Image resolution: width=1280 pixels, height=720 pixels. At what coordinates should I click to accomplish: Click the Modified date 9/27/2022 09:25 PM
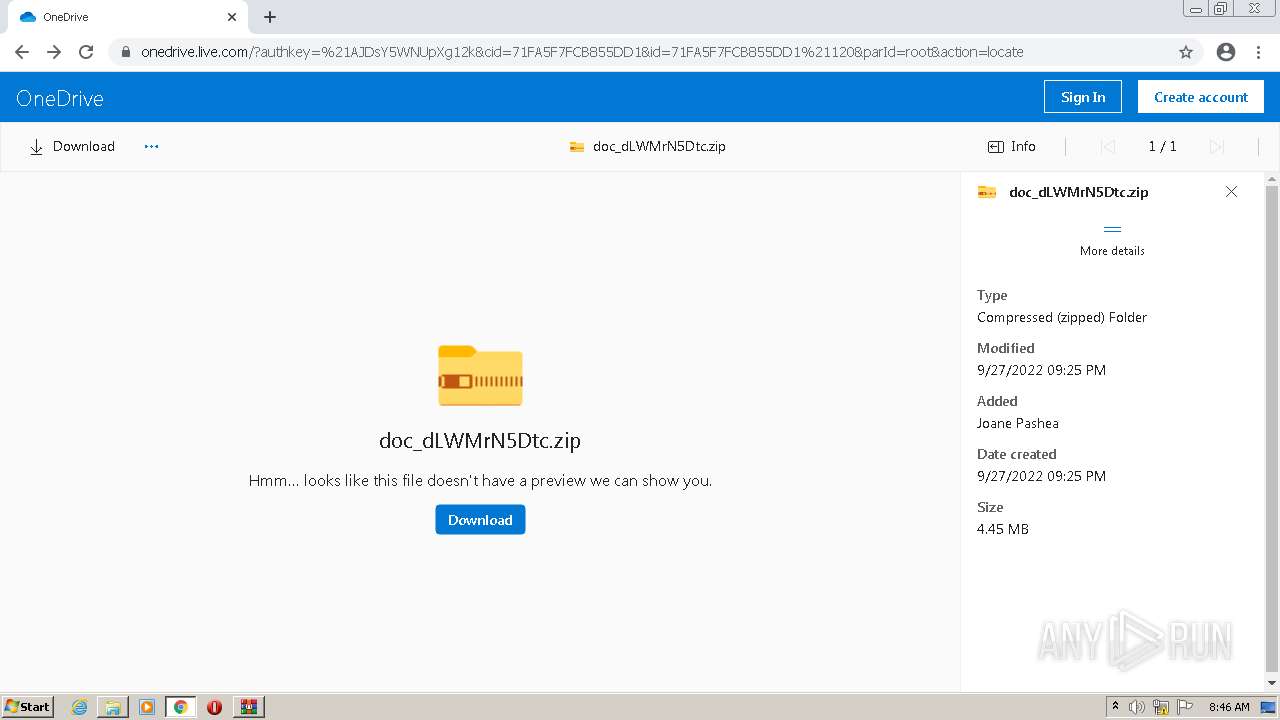1041,370
